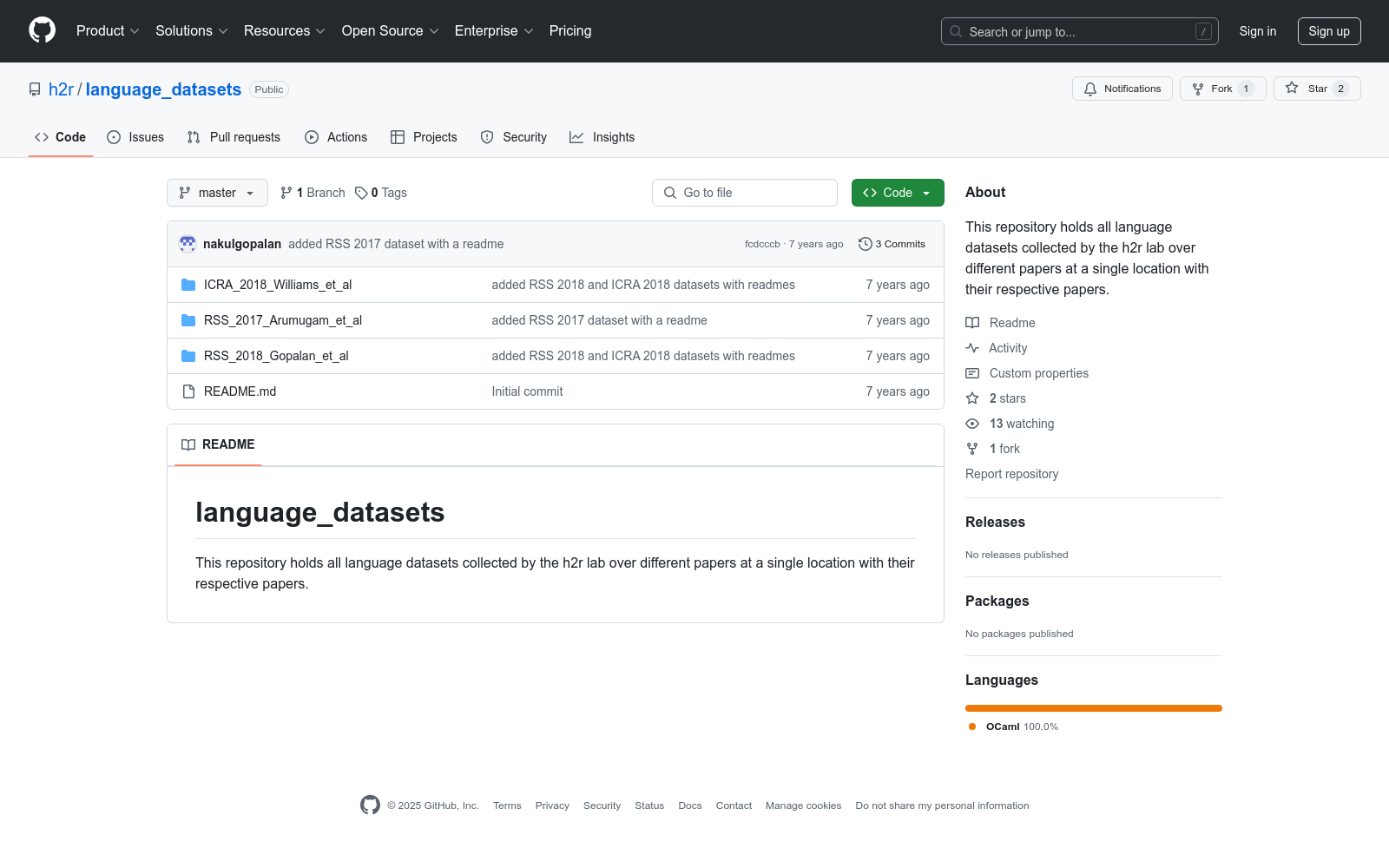1389x868 pixels.
Task: Click the Go to file input
Action: [x=745, y=193]
